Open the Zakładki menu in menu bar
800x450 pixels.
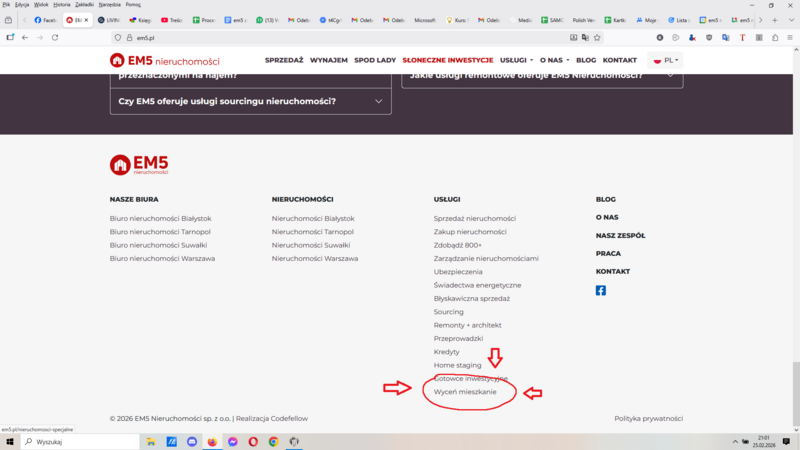[84, 4]
